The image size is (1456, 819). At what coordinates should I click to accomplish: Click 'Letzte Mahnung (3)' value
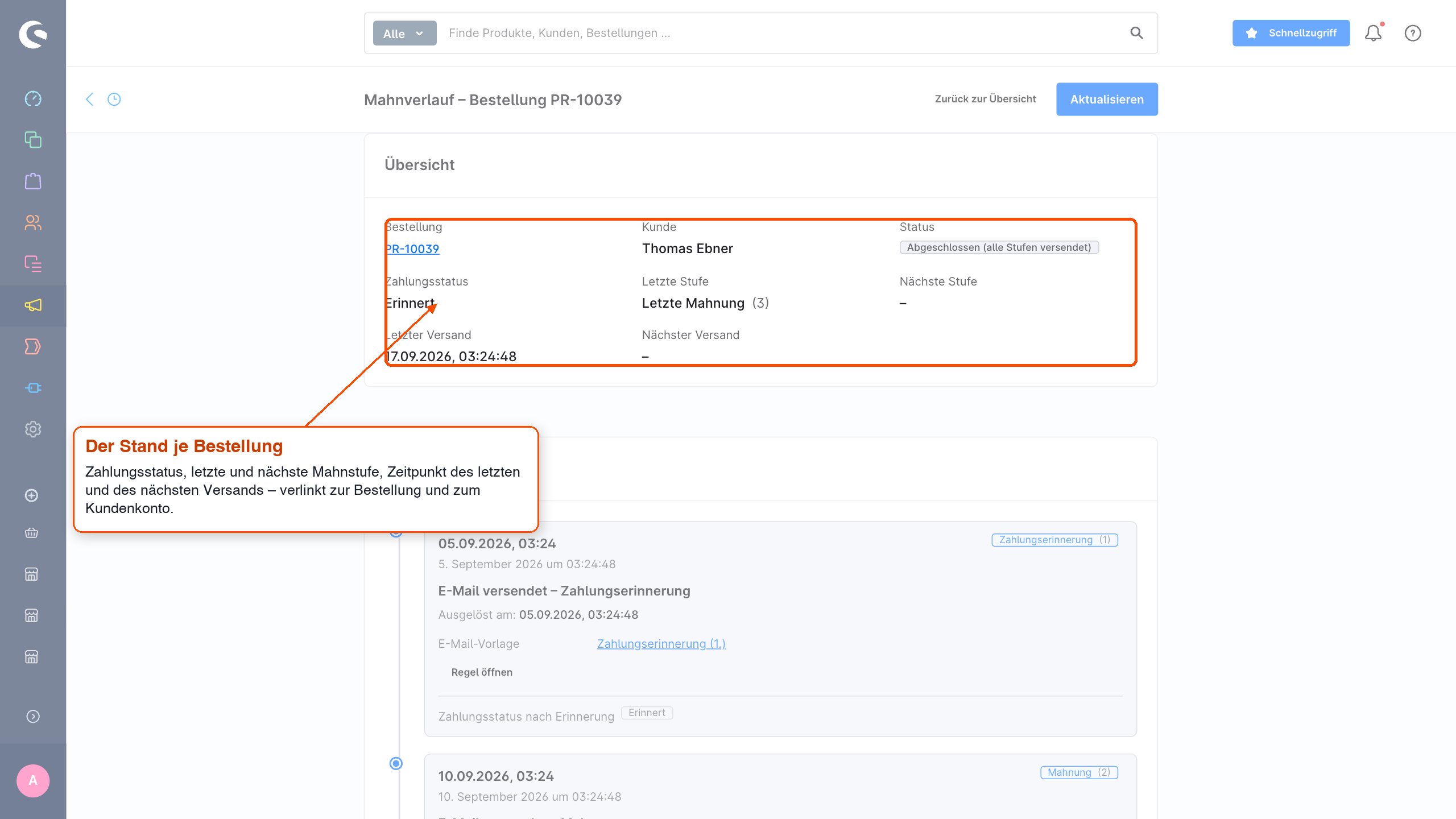click(705, 303)
